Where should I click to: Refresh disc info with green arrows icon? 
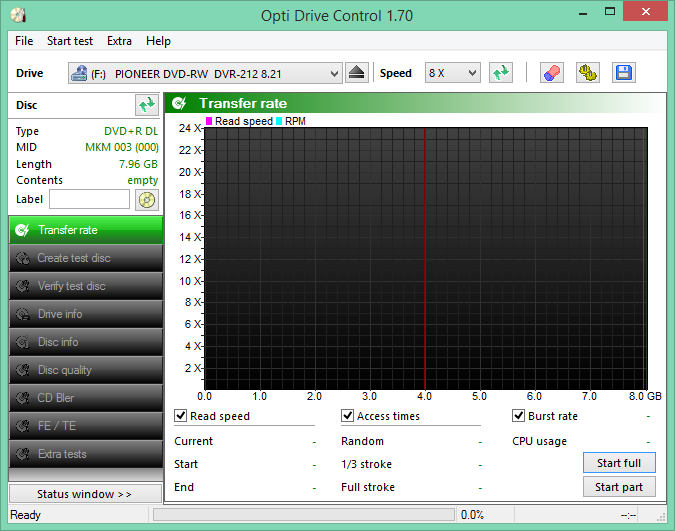click(x=147, y=105)
